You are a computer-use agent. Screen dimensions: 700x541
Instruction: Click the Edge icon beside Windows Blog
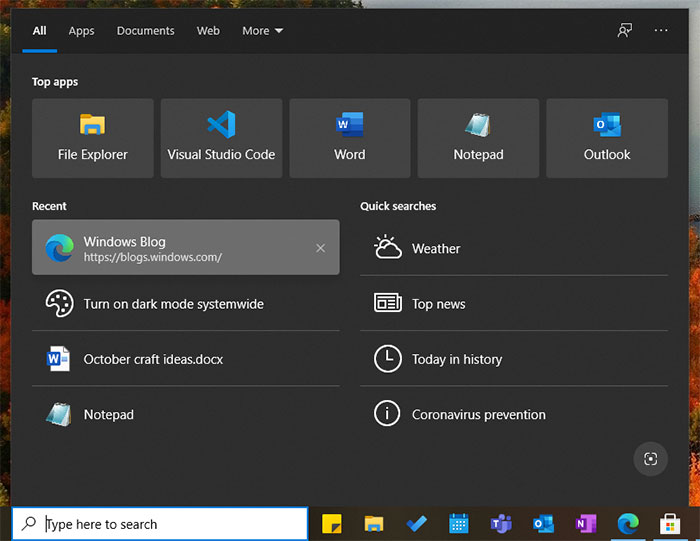pos(59,248)
